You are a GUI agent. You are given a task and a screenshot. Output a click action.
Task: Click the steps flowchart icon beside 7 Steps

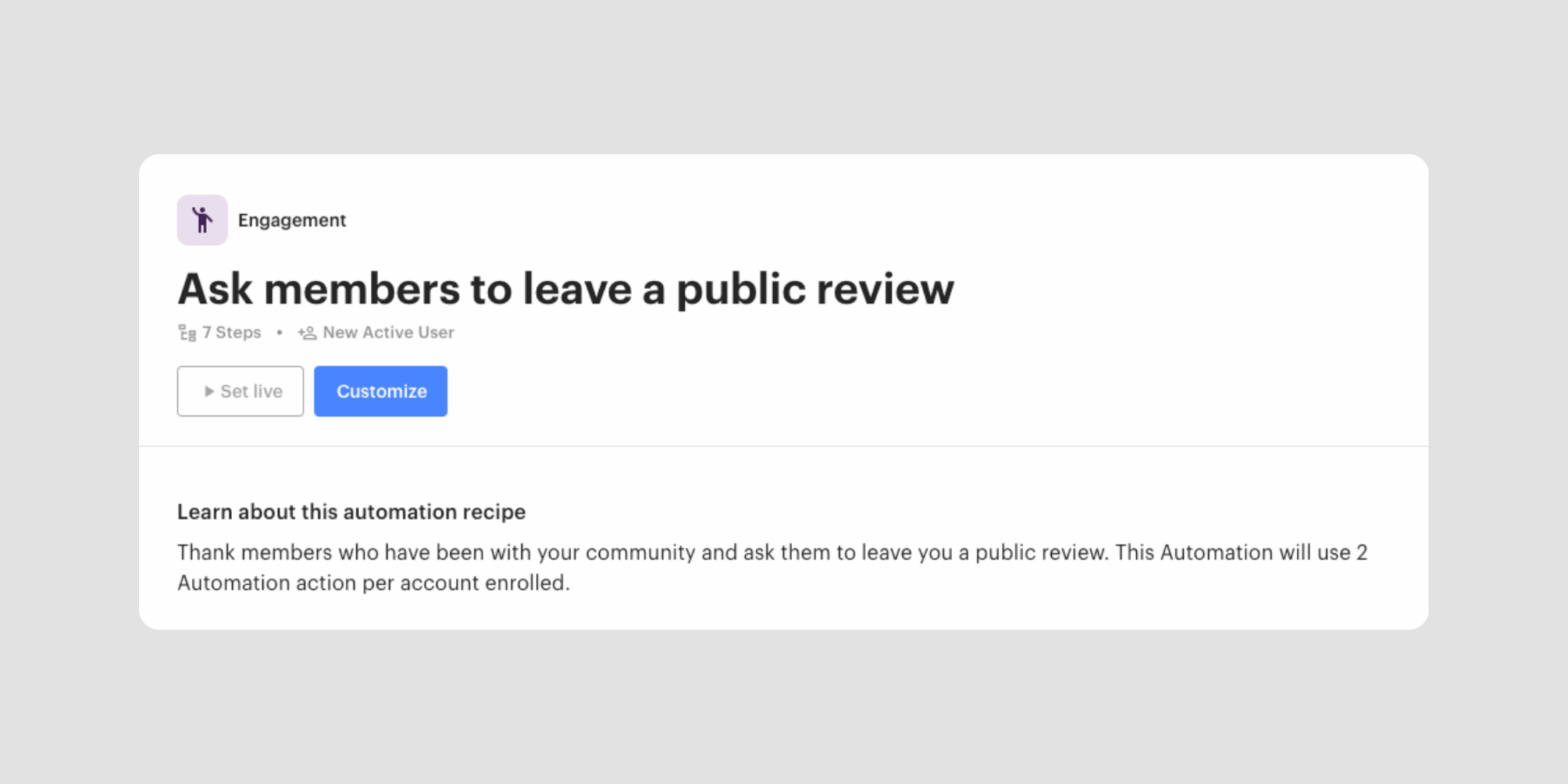point(187,333)
